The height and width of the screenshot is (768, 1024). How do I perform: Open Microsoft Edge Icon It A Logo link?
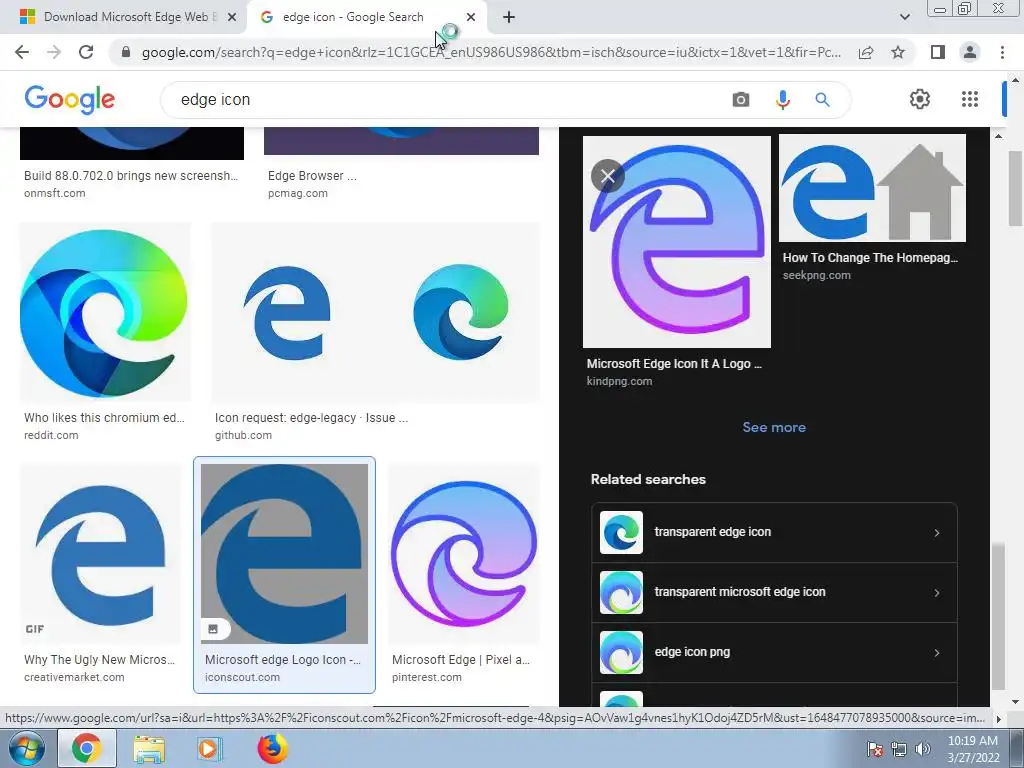[674, 364]
